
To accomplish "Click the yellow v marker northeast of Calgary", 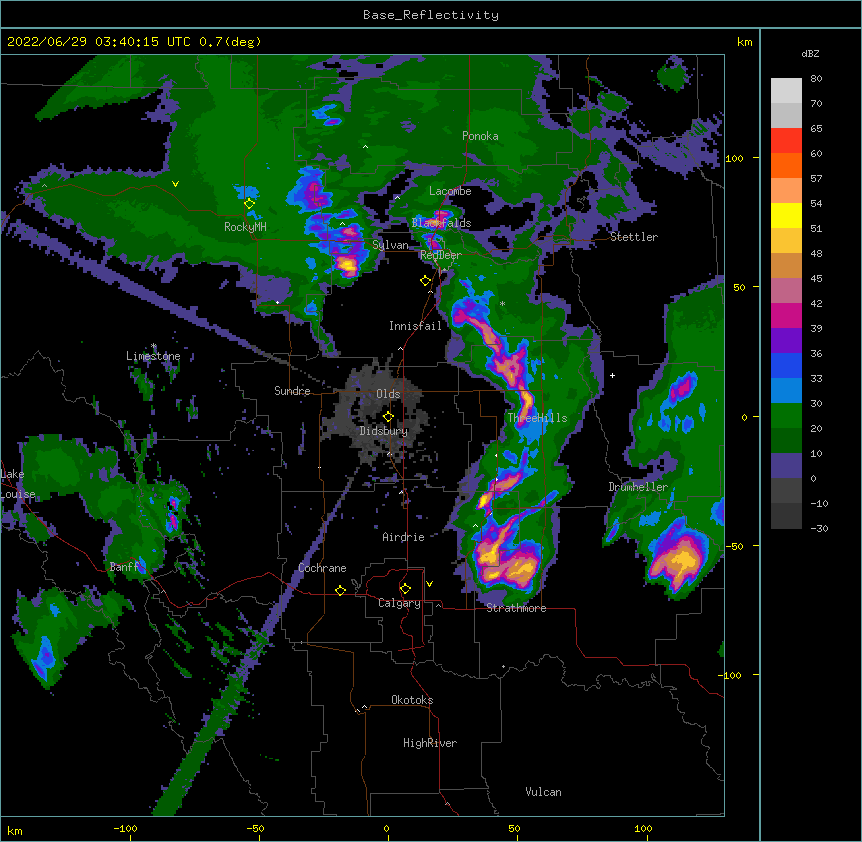I will pyautogui.click(x=429, y=584).
